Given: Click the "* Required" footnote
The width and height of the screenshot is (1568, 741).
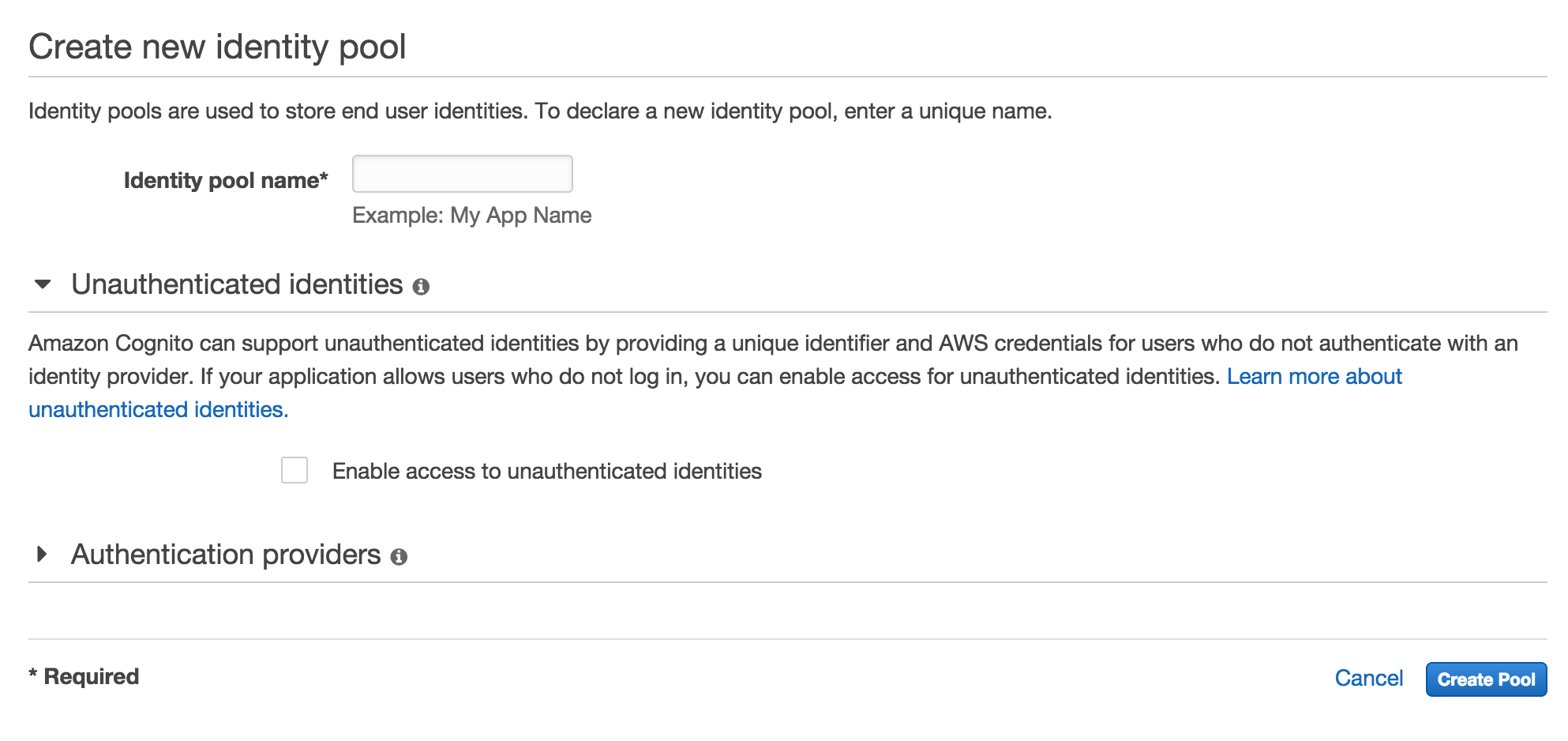Looking at the screenshot, I should pos(84,677).
